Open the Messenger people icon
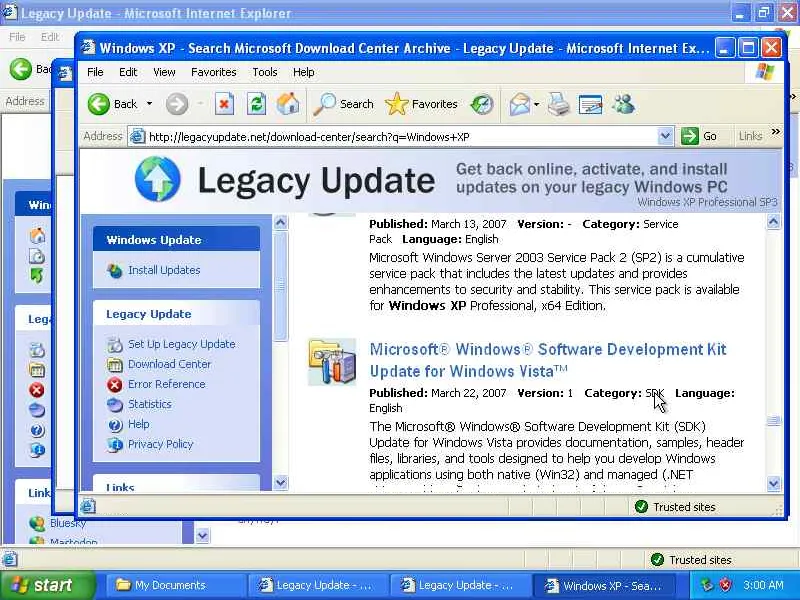This screenshot has height=600, width=800. coord(623,104)
